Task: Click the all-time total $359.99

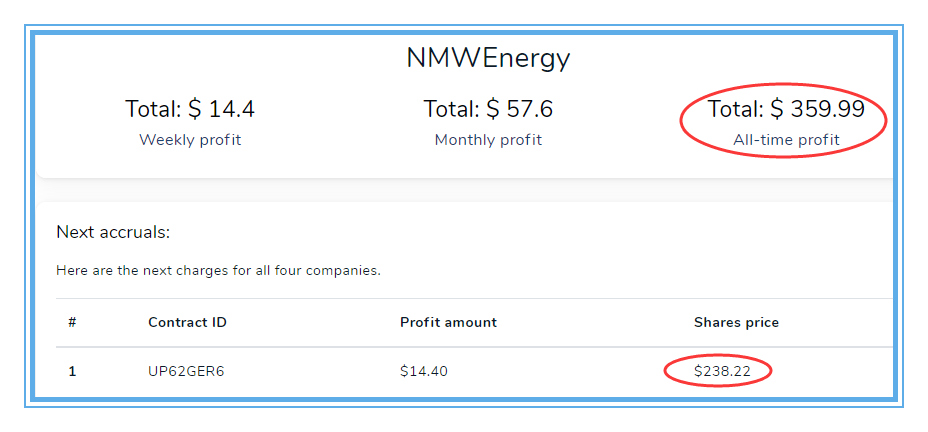Action: (787, 109)
